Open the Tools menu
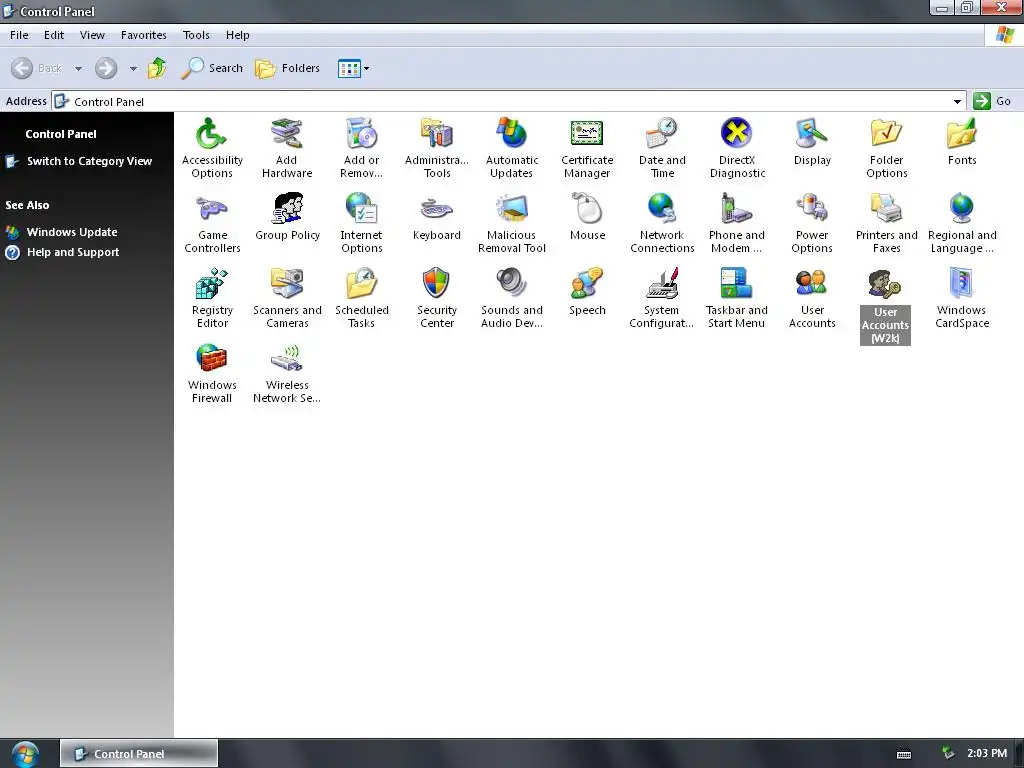The width and height of the screenshot is (1024, 768). click(x=196, y=35)
